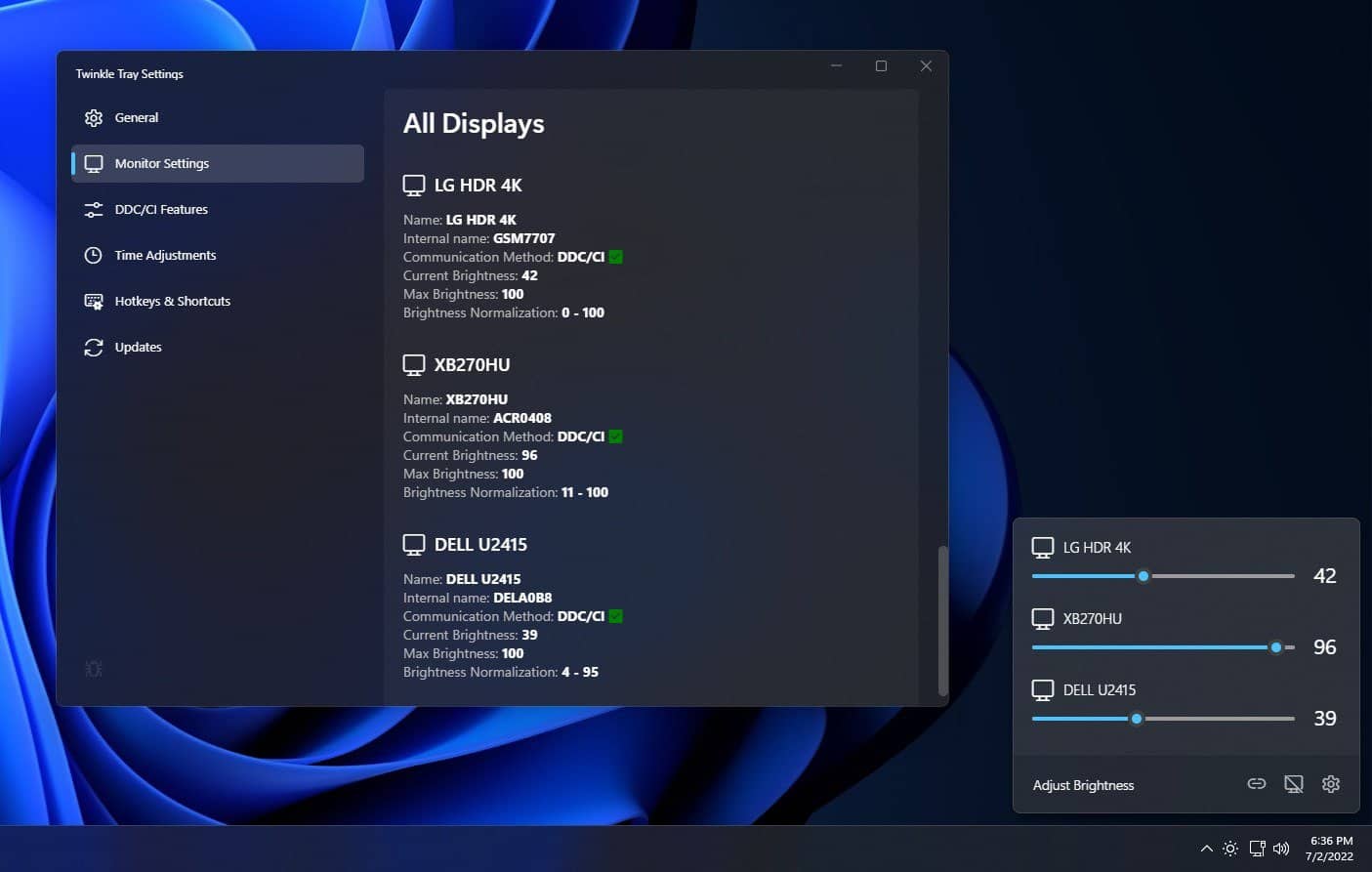Image resolution: width=1372 pixels, height=872 pixels.
Task: Click the XB270HU monitor icon in the tray panel
Action: pos(1043,618)
